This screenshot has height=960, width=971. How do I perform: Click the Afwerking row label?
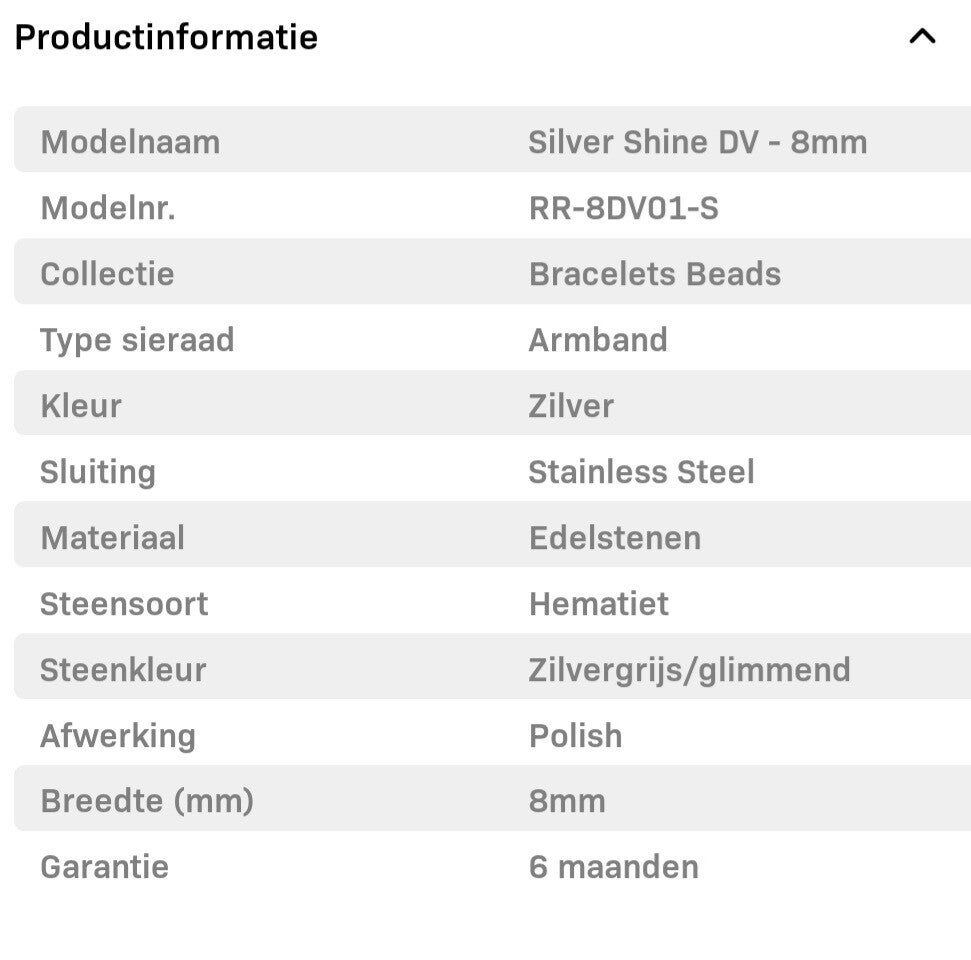(x=117, y=736)
